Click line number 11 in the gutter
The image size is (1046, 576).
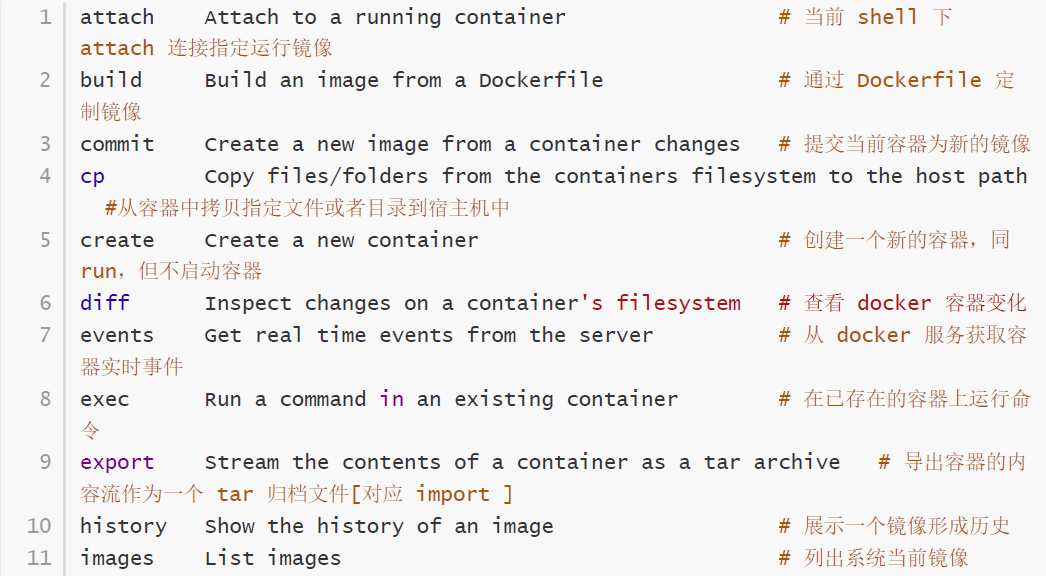pyautogui.click(x=39, y=558)
